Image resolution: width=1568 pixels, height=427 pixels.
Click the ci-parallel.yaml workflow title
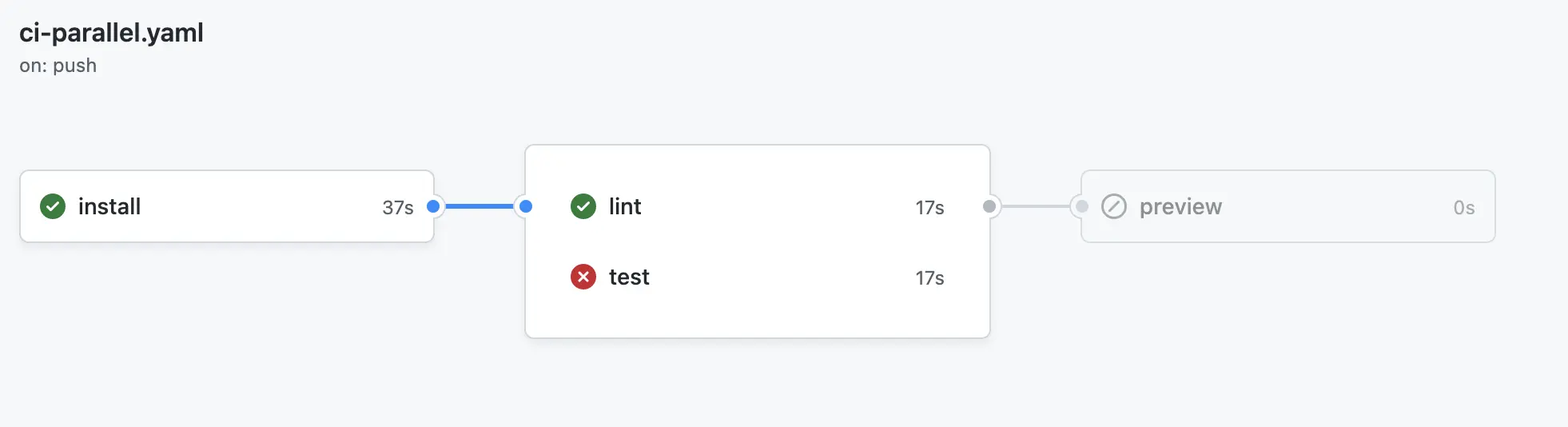111,33
